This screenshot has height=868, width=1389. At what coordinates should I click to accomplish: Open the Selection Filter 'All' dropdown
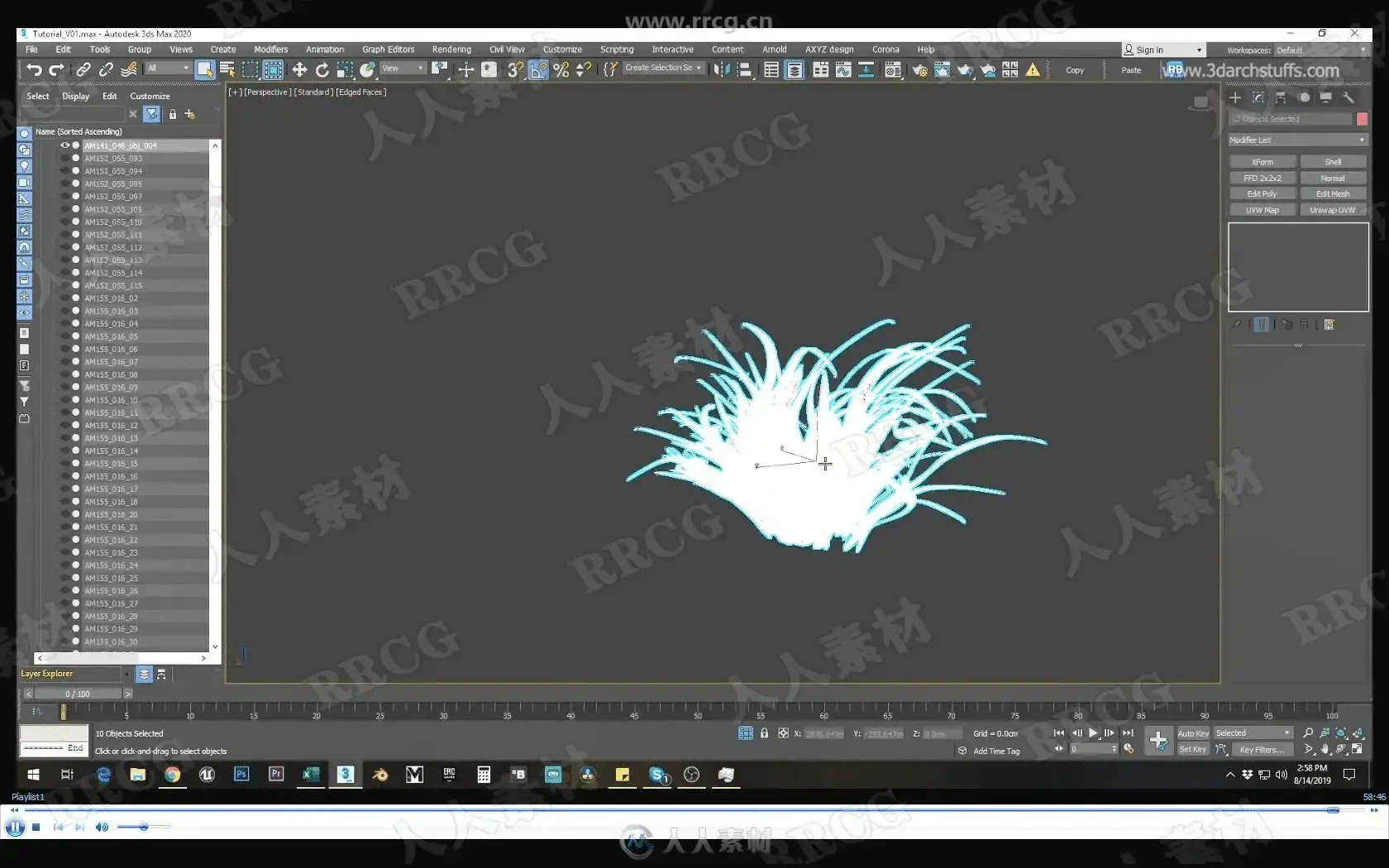[168, 69]
